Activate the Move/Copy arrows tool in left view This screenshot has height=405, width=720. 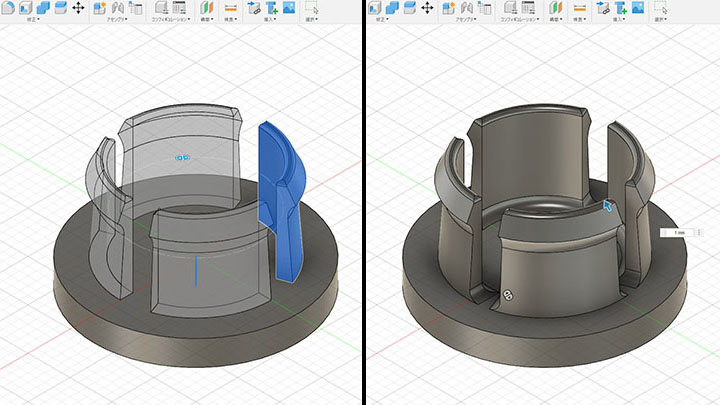[x=79, y=7]
